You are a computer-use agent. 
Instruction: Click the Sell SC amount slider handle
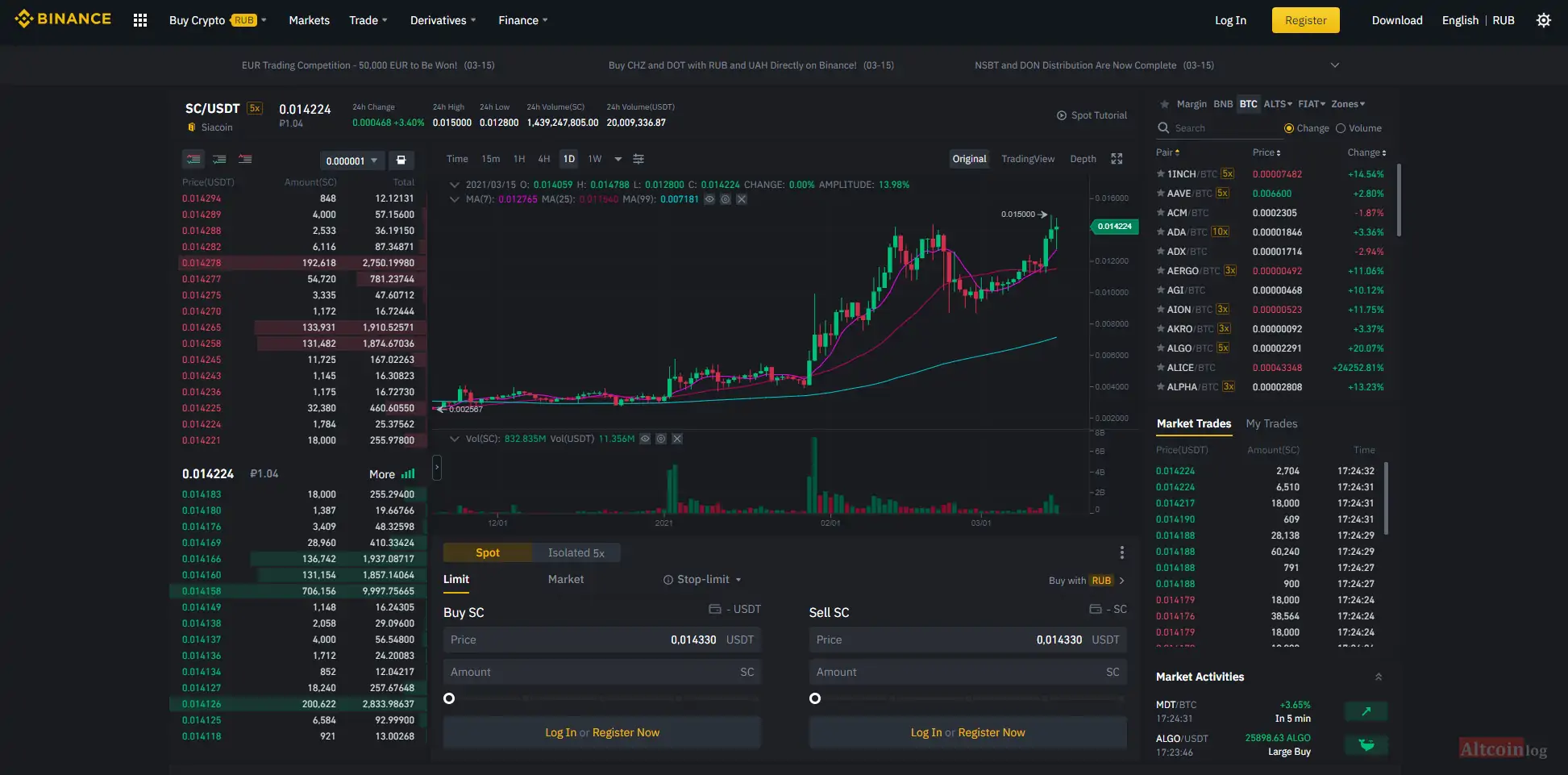815,698
